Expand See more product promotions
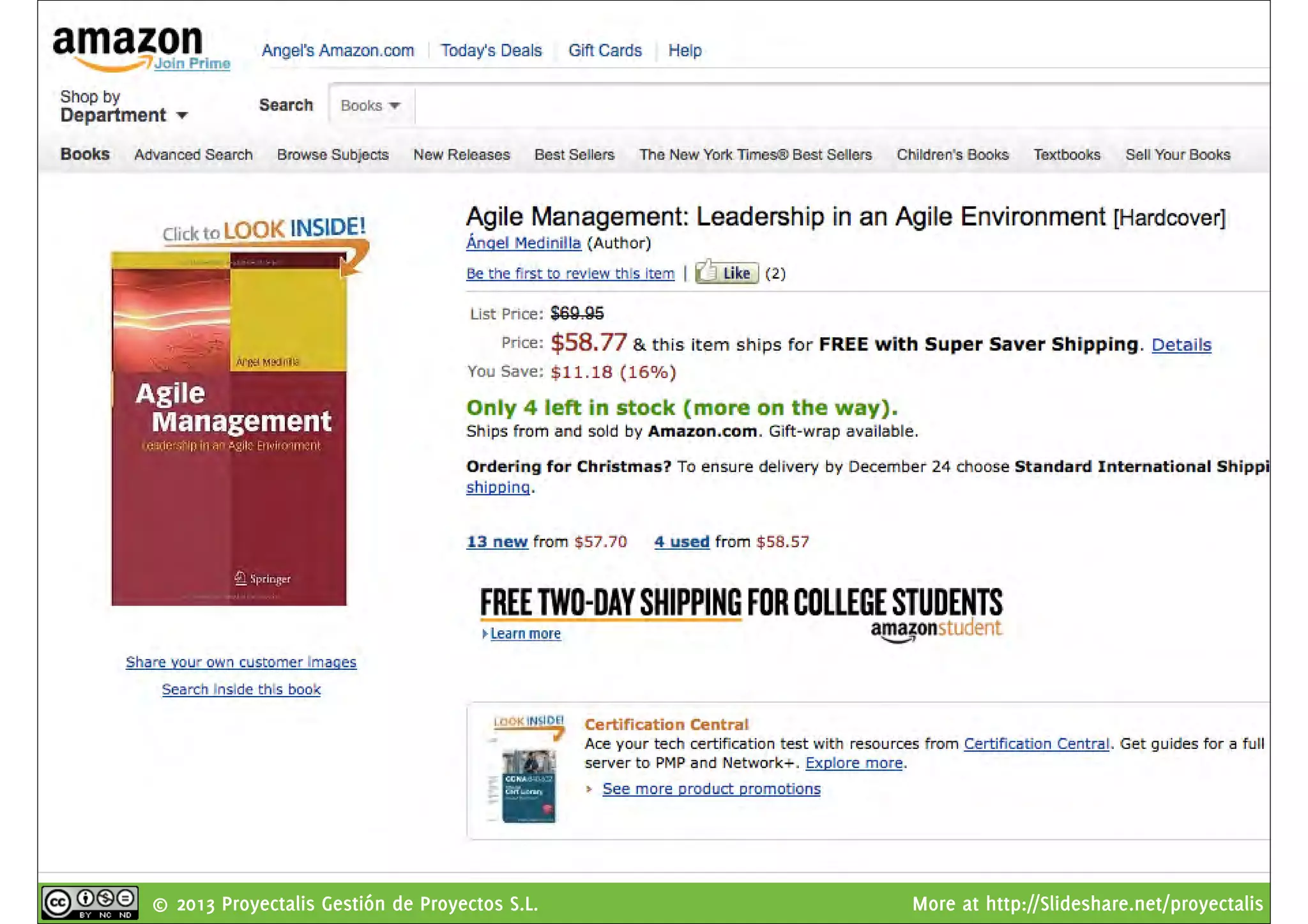This screenshot has width=1308, height=924. point(711,789)
